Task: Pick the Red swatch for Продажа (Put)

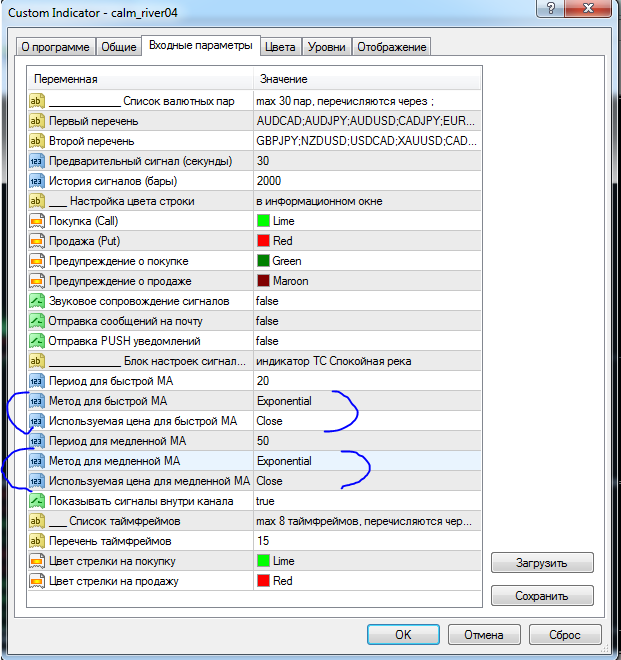Action: [263, 241]
